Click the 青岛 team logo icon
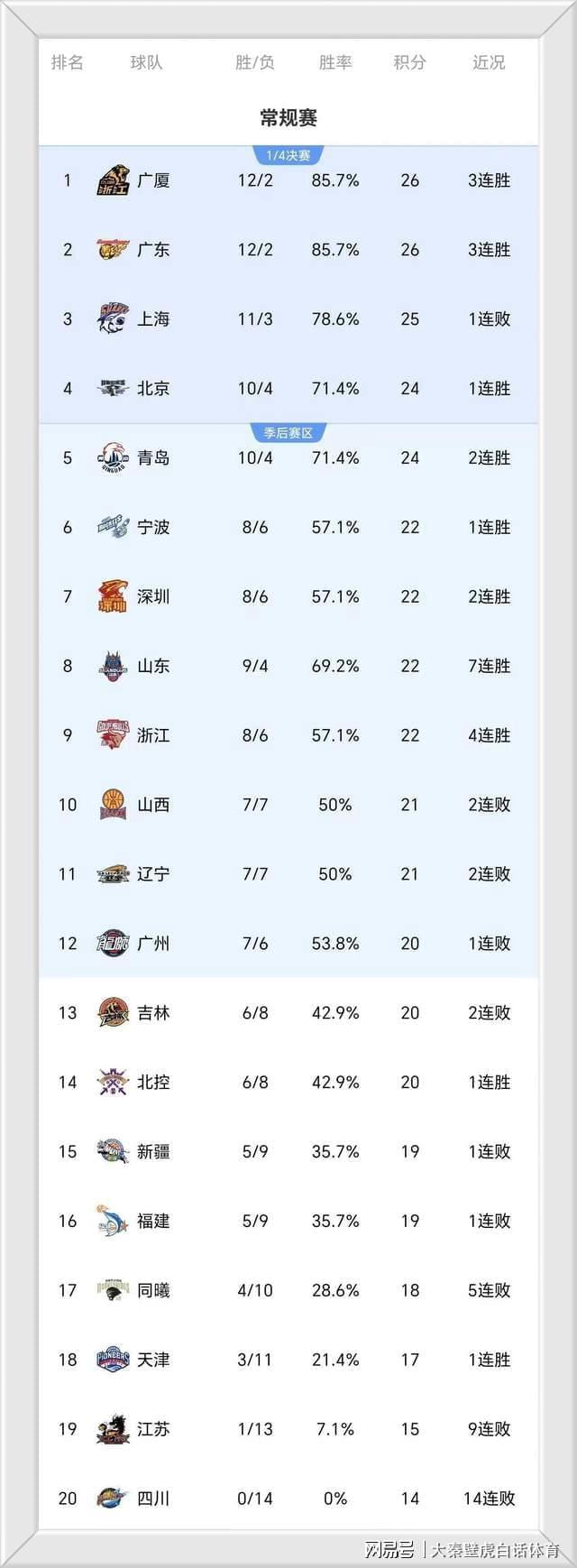Image resolution: width=577 pixels, height=1568 pixels. (114, 458)
